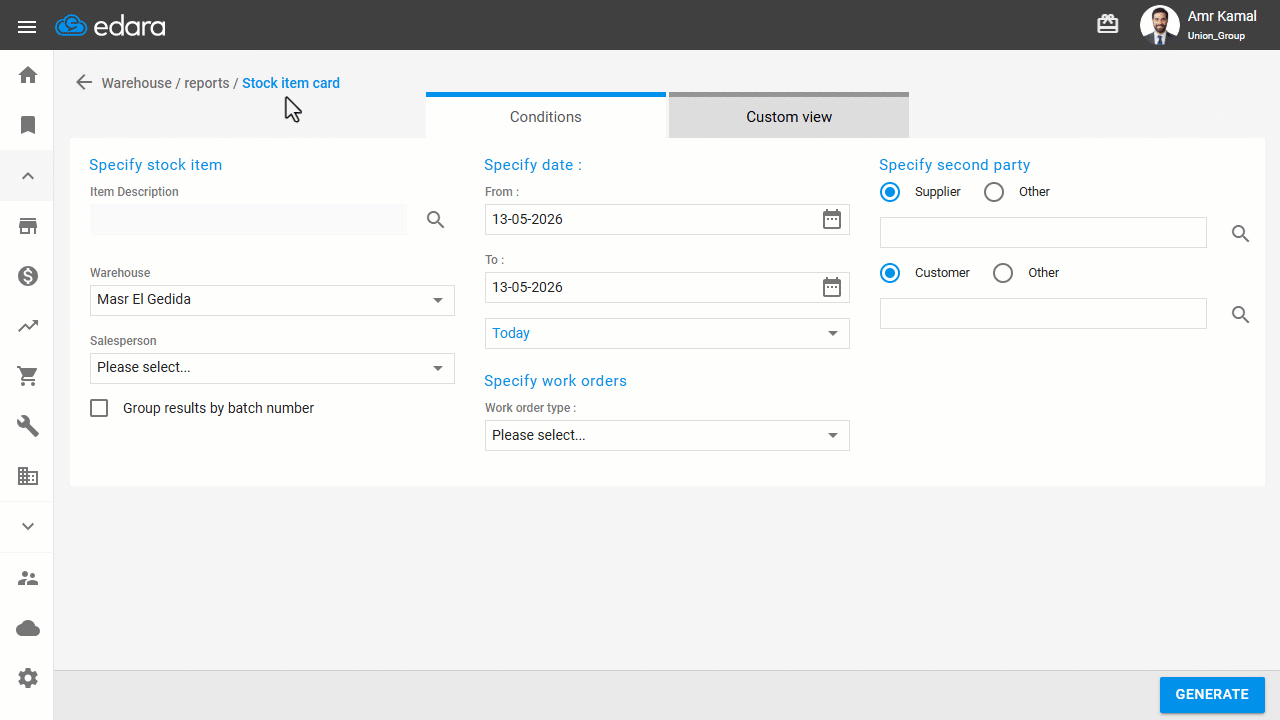
Task: Open calendar picker for To date
Action: click(832, 287)
